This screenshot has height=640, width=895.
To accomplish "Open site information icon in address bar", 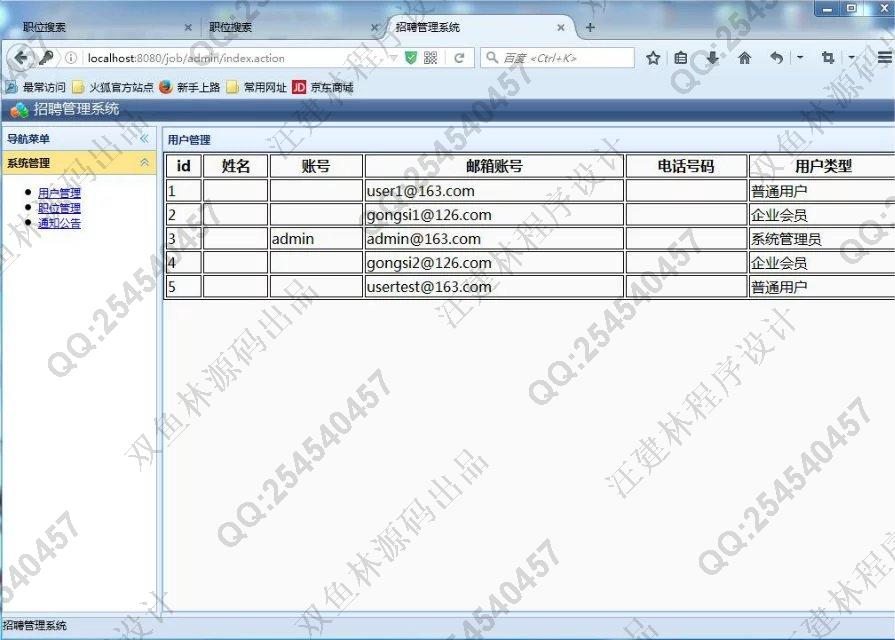I will [71, 58].
